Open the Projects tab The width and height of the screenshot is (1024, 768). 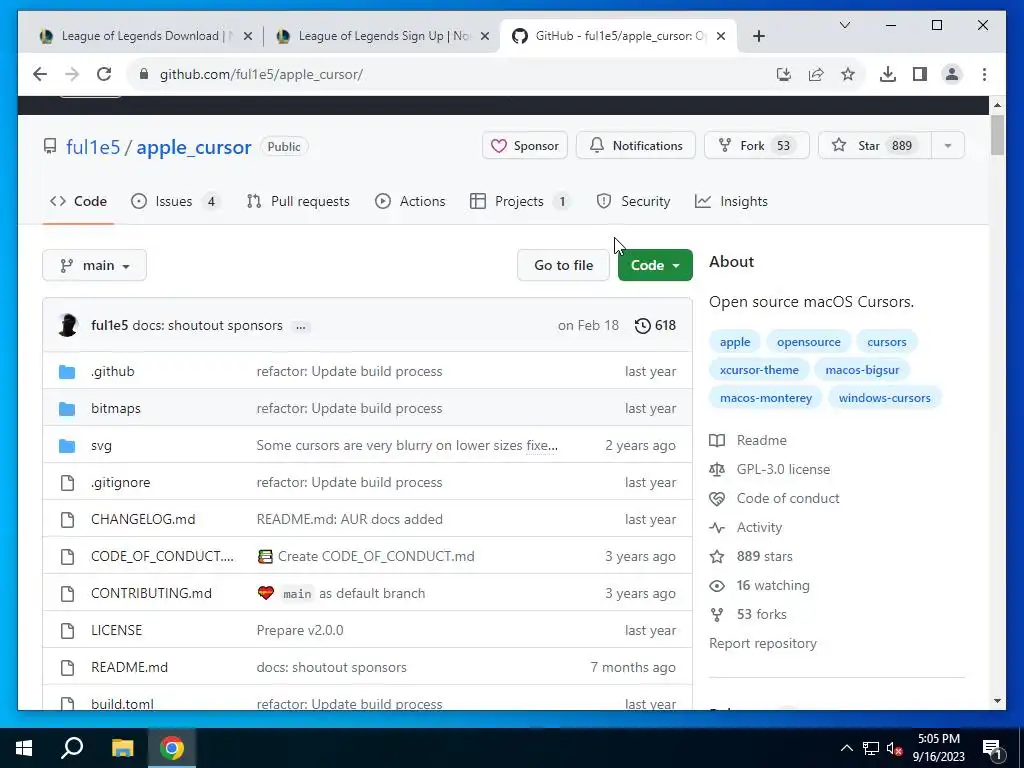520,201
